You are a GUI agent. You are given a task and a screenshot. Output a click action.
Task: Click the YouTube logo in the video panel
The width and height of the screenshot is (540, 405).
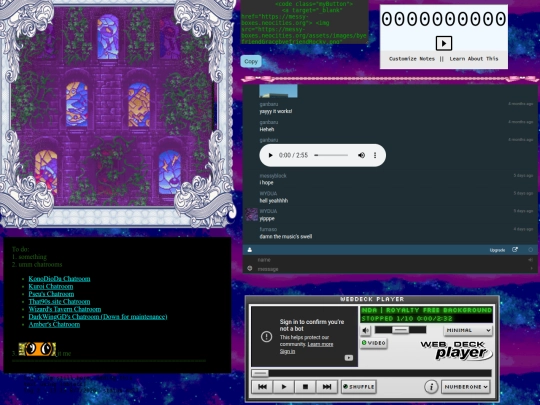point(349,358)
